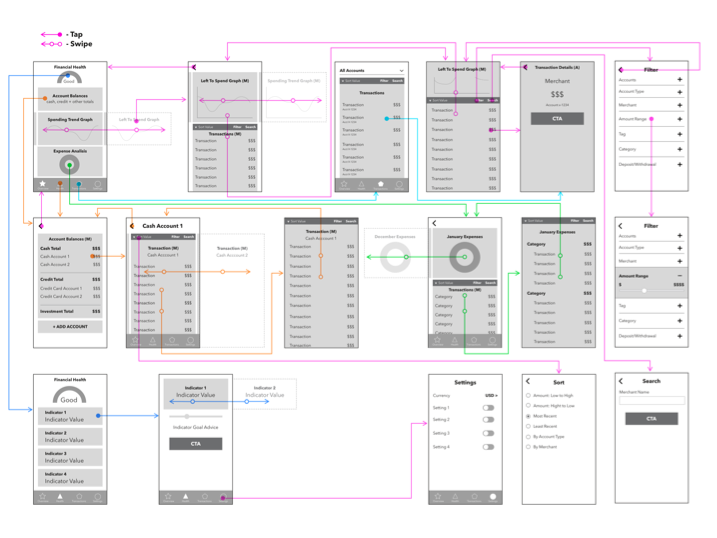Tap back chevron on the Search screen
The height and width of the screenshot is (538, 717).
(620, 381)
